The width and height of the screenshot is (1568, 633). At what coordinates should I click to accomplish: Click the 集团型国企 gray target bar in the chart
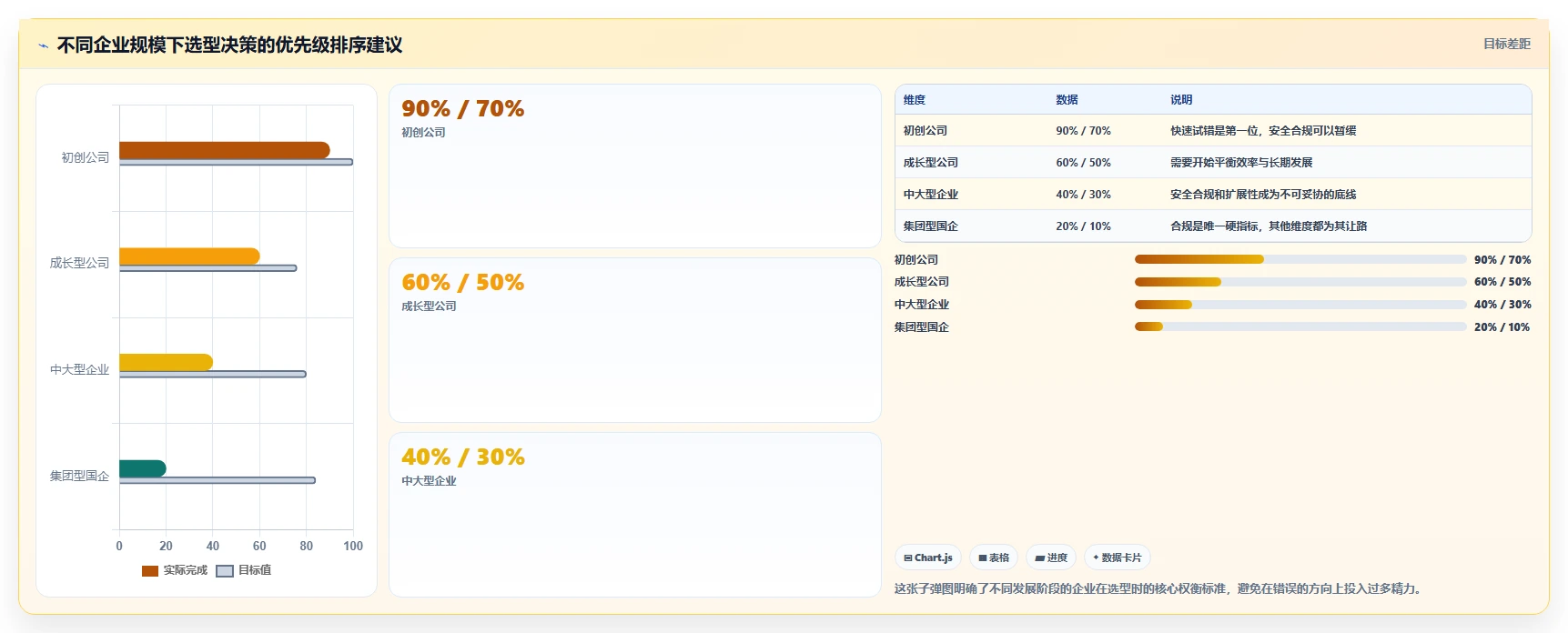pos(217,480)
